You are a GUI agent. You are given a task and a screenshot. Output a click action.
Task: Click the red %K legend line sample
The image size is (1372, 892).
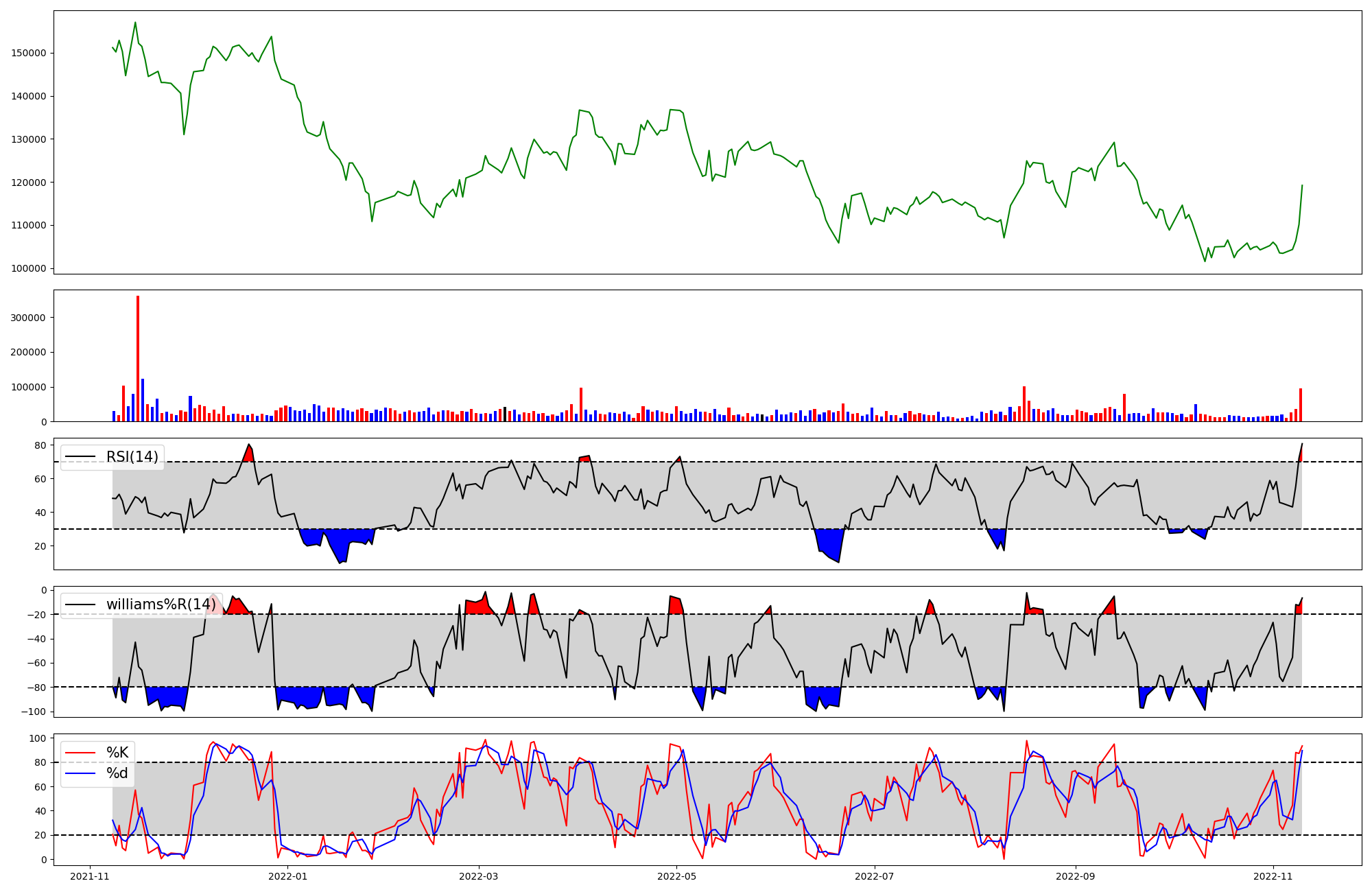(80, 753)
